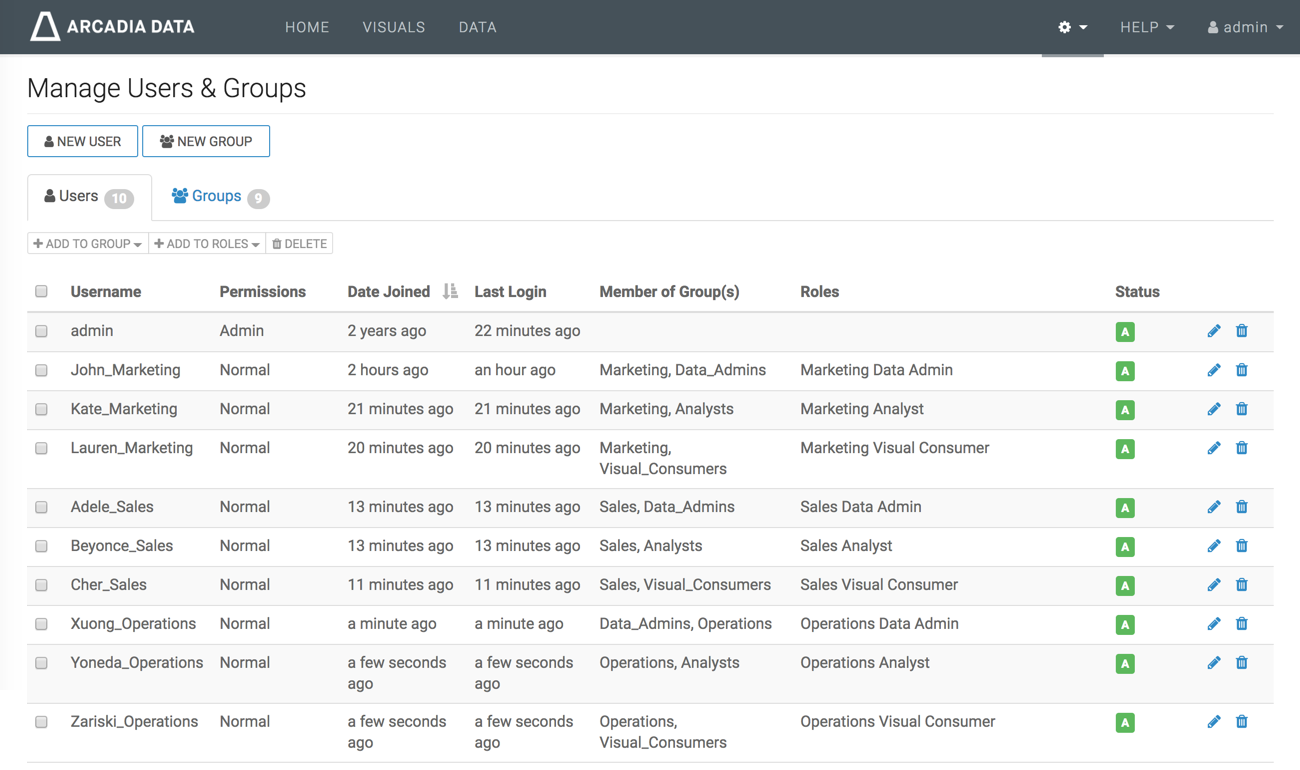Click the Date Joined sort icon

pyautogui.click(x=450, y=292)
